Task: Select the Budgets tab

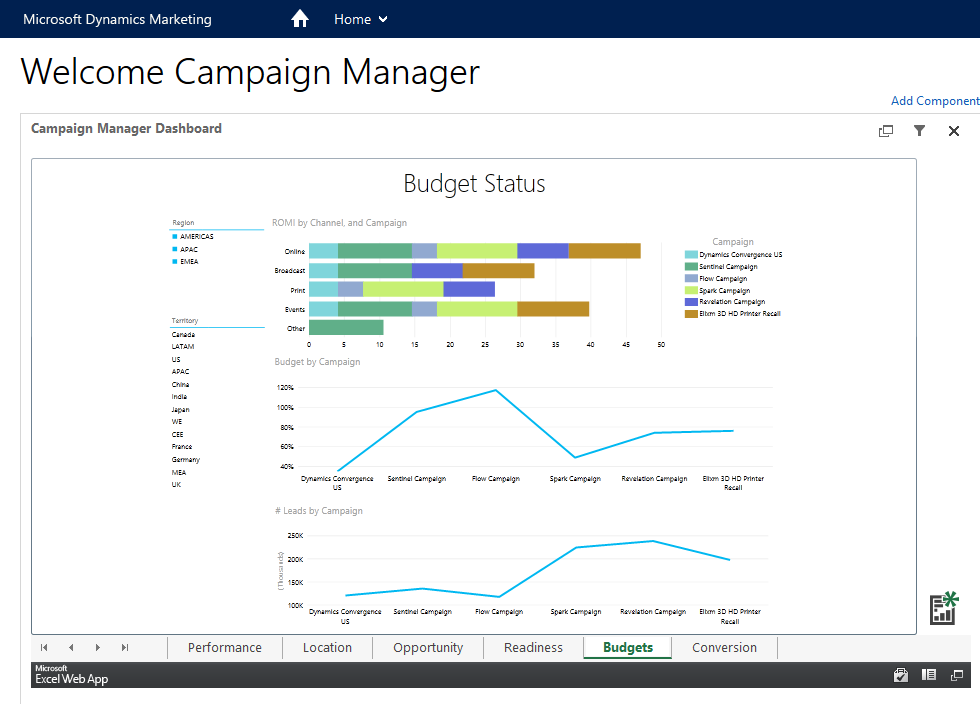Action: [x=628, y=648]
